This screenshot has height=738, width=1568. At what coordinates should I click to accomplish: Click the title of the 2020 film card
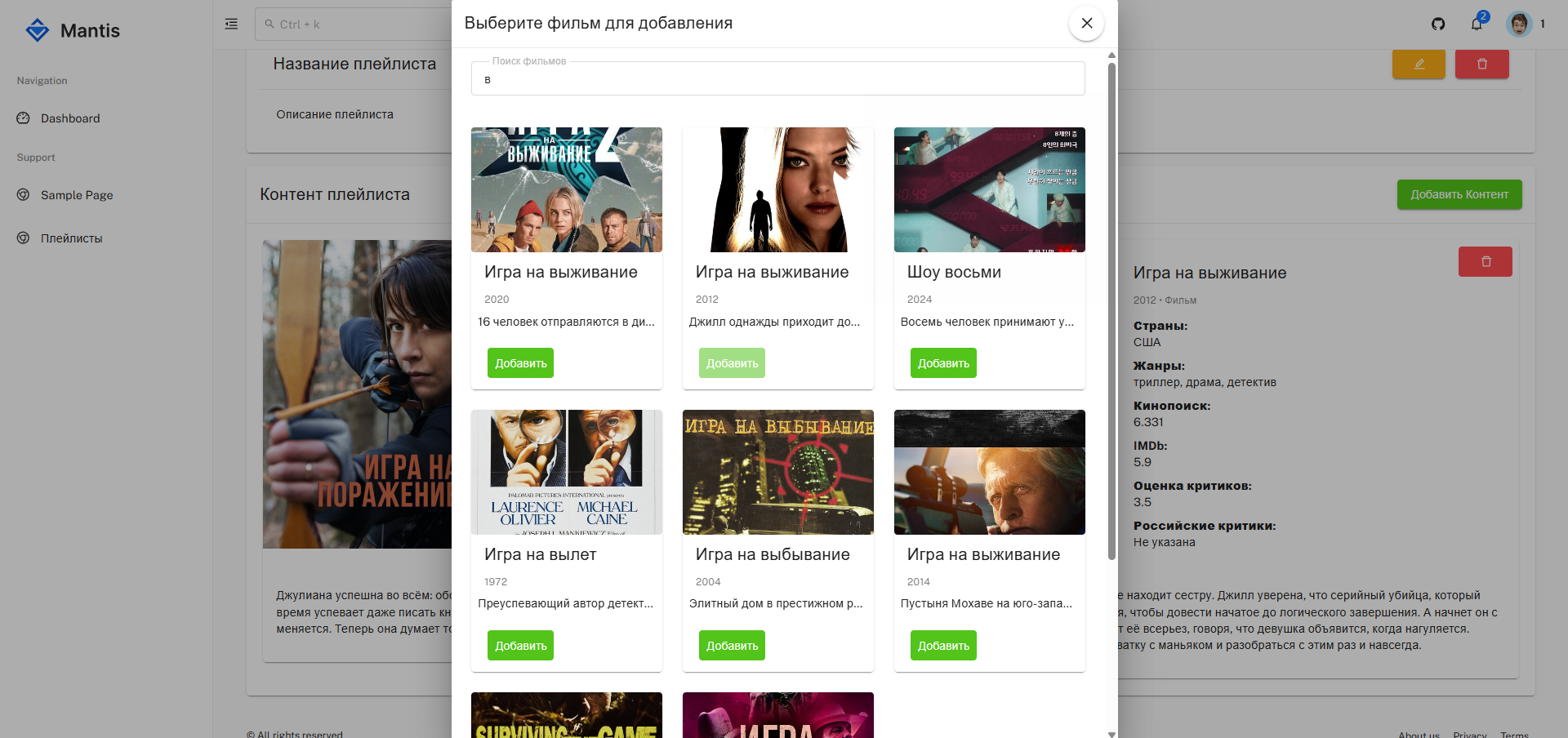point(561,272)
